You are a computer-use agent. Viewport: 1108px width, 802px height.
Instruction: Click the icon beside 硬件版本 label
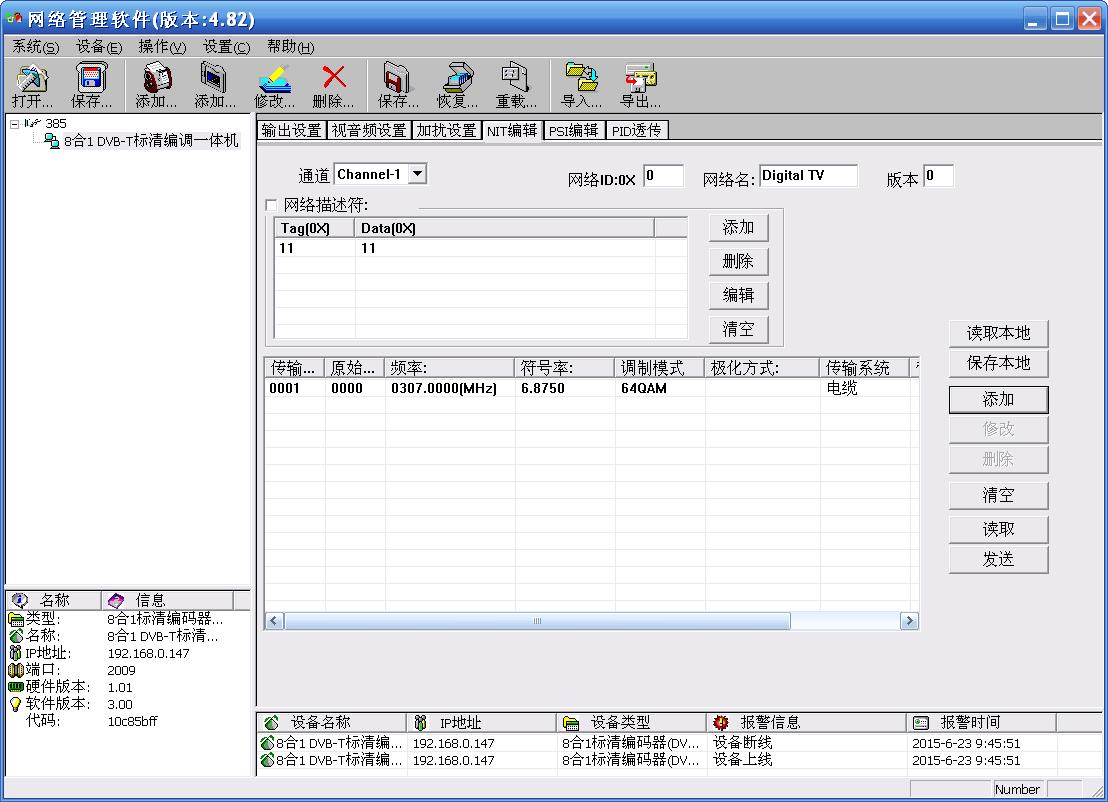16,687
